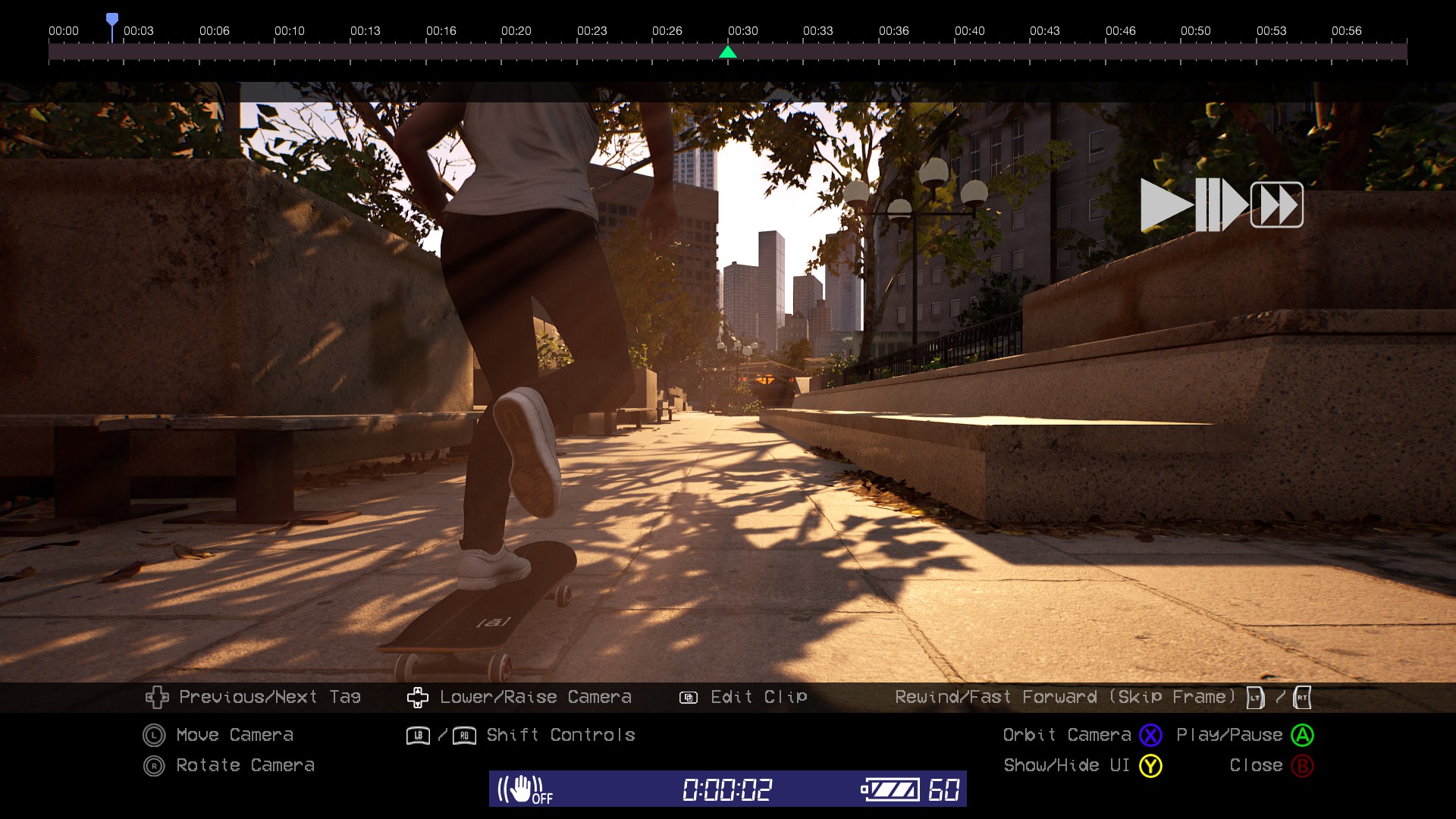
Task: Click the green triangle timeline marker
Action: [x=728, y=52]
